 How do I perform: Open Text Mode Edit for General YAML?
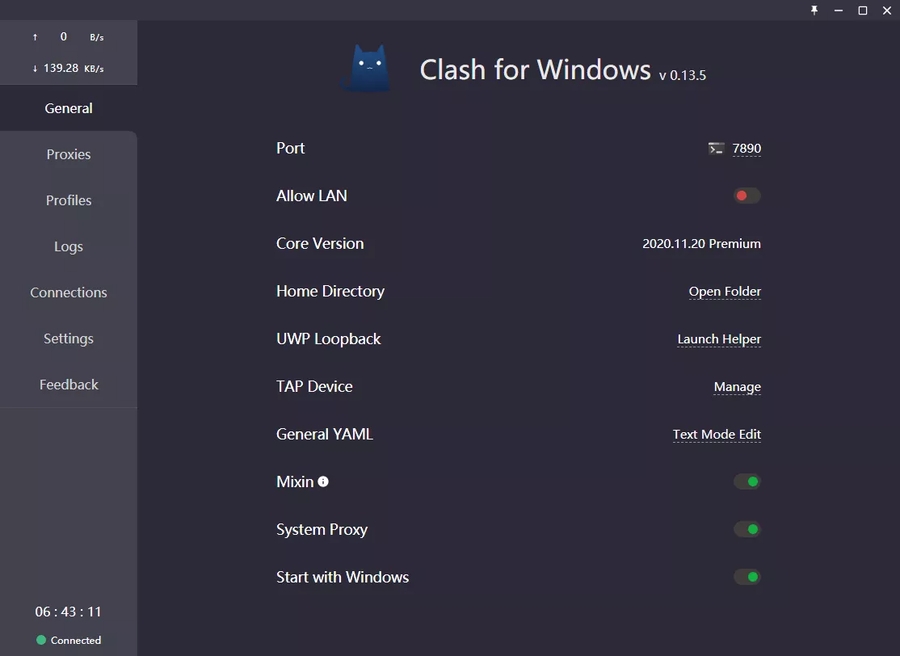[717, 434]
